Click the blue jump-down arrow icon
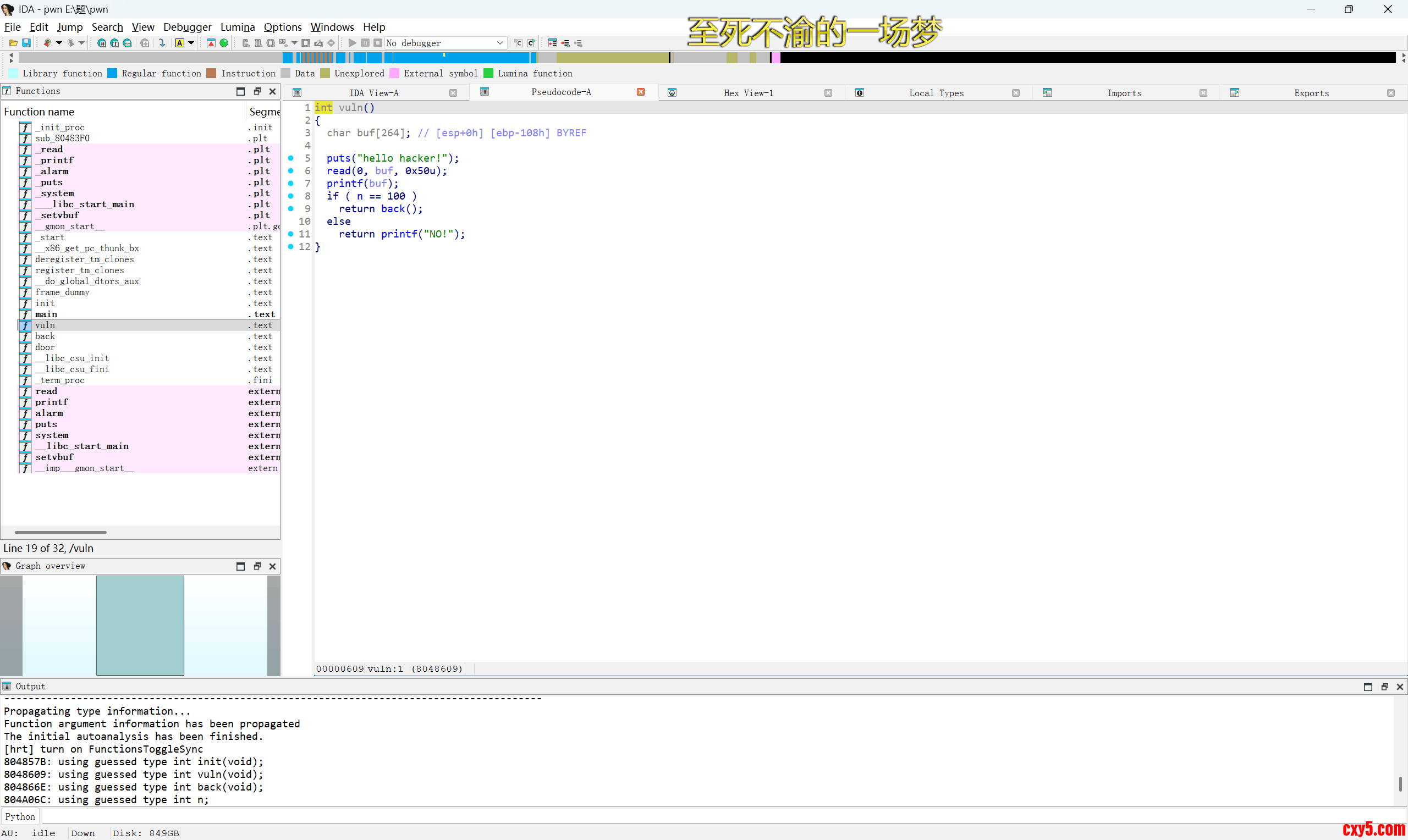 coord(162,43)
